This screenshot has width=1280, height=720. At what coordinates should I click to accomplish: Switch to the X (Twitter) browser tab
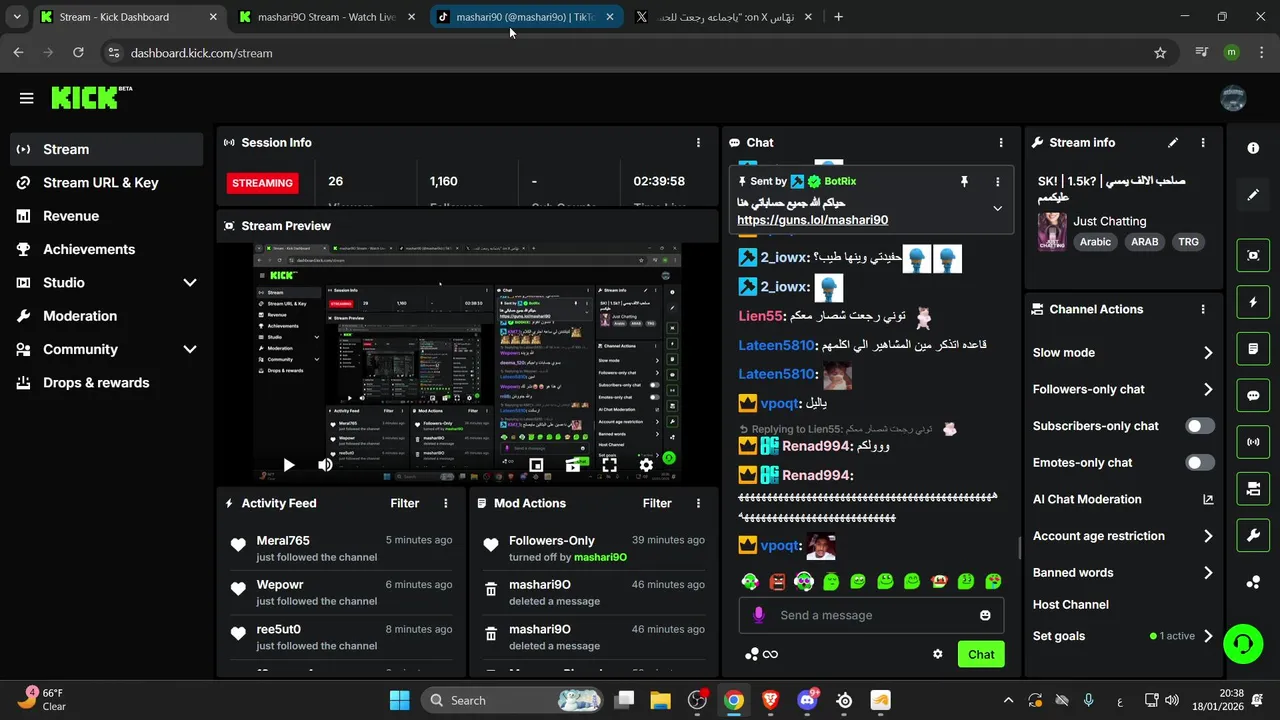(725, 17)
